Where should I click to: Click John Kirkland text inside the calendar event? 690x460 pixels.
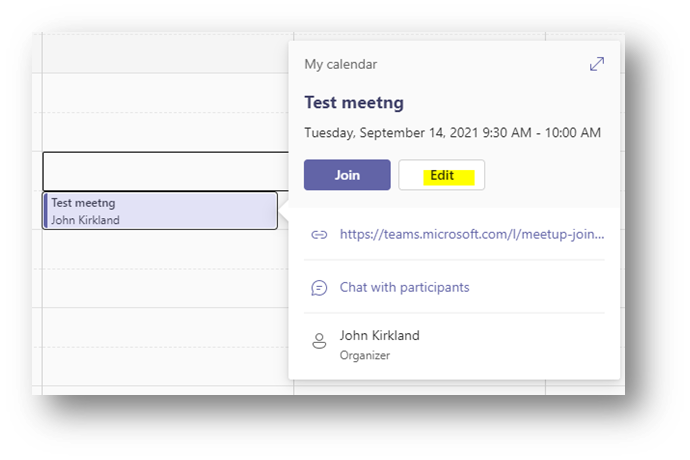tap(85, 220)
